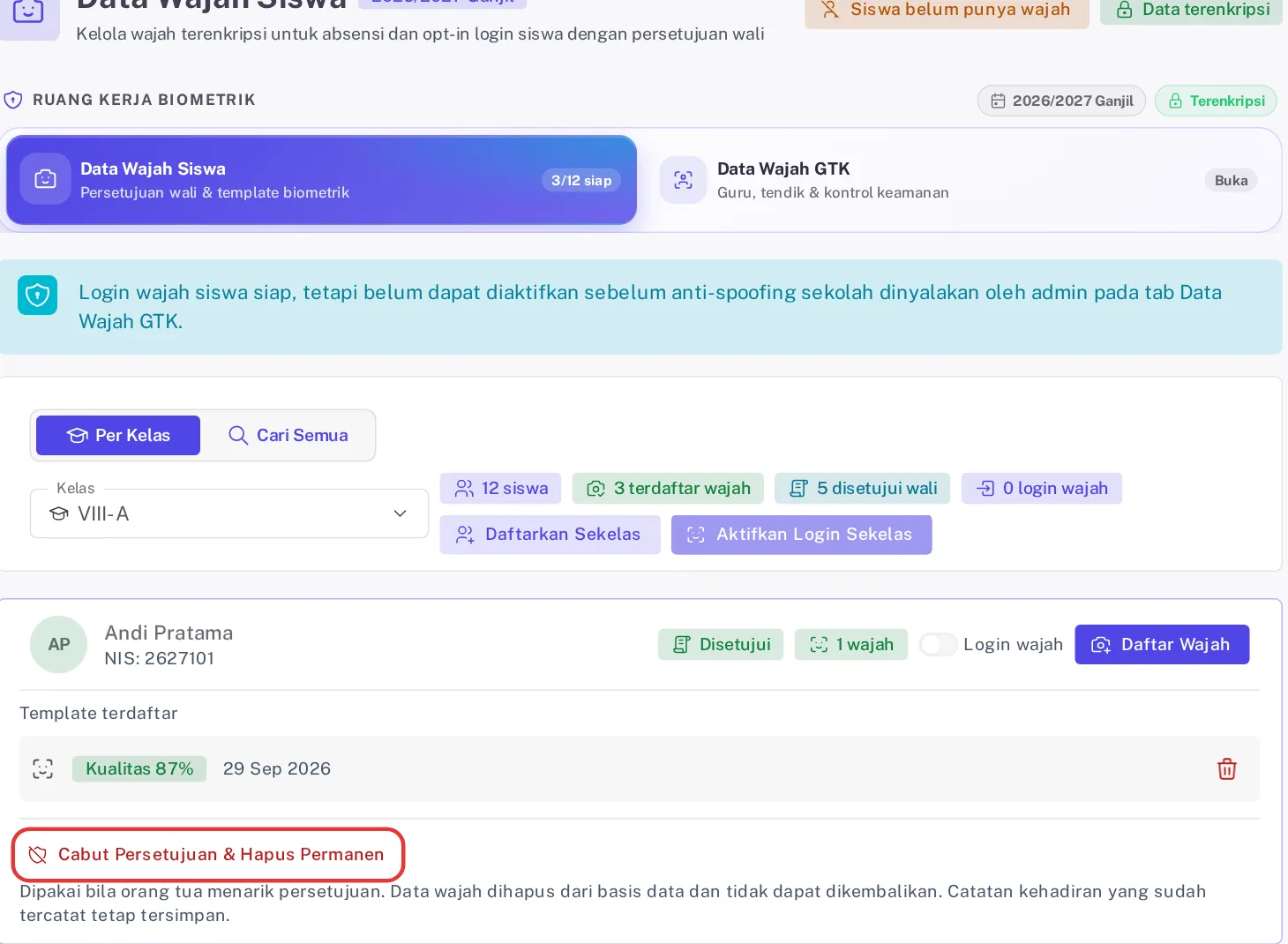Click the camera icon in Data Wajah Siswa tab

[45, 179]
